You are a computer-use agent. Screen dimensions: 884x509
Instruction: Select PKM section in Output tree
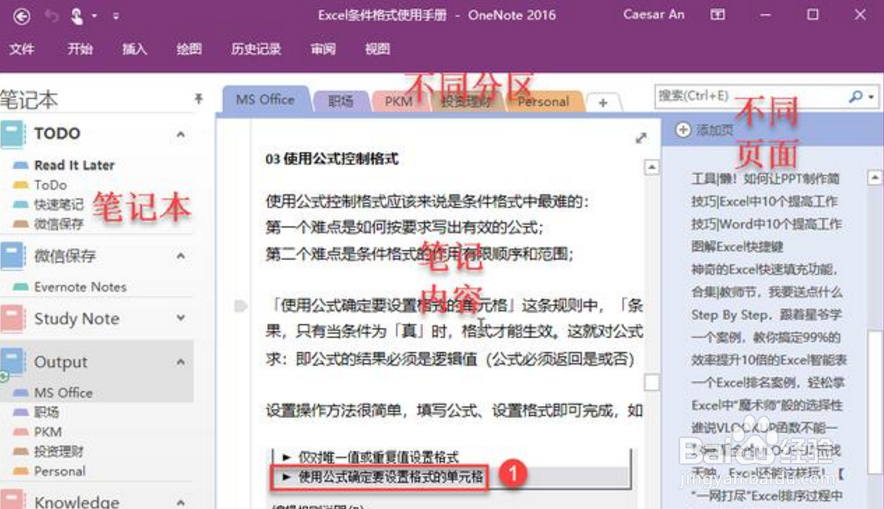point(48,432)
